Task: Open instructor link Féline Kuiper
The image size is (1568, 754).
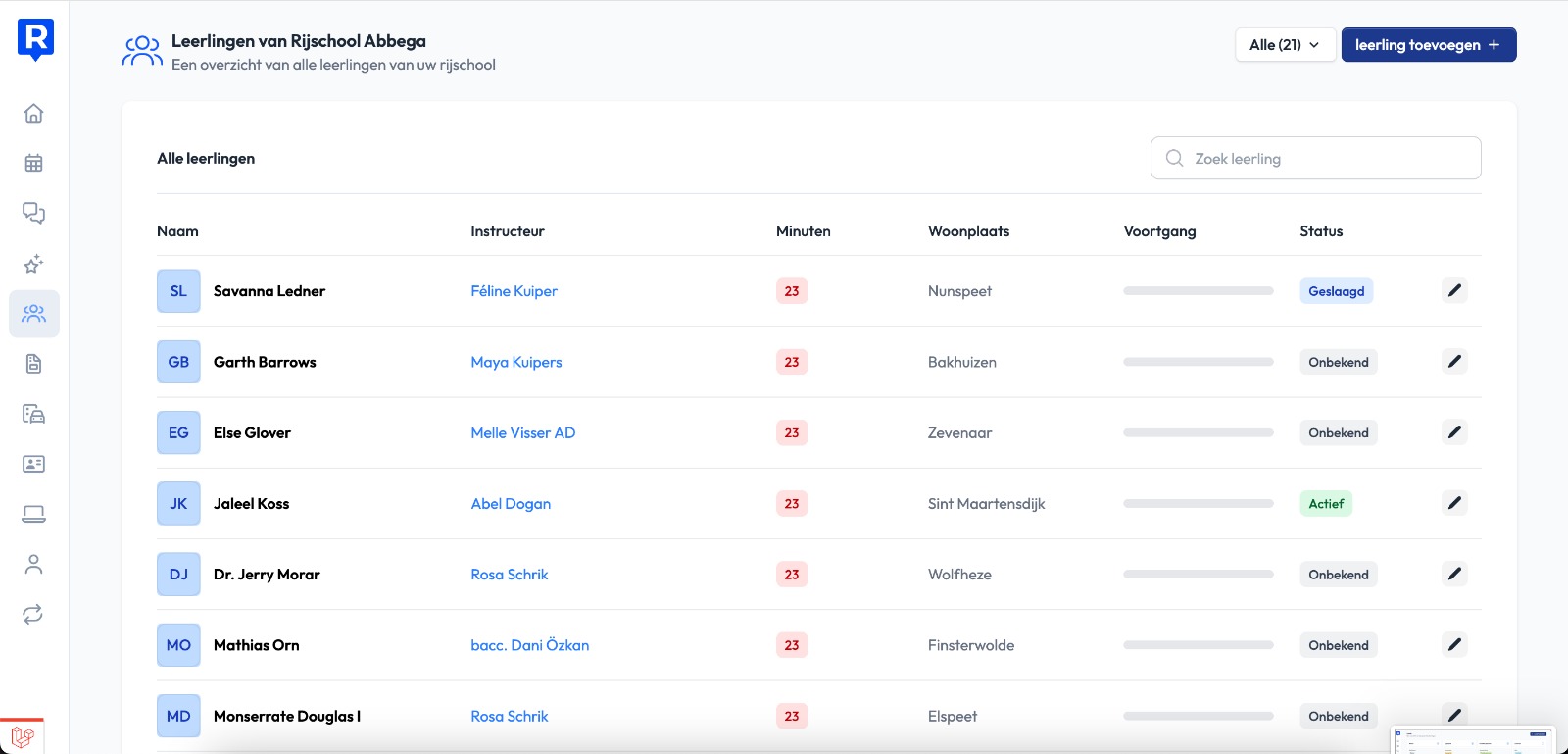Action: [x=514, y=291]
